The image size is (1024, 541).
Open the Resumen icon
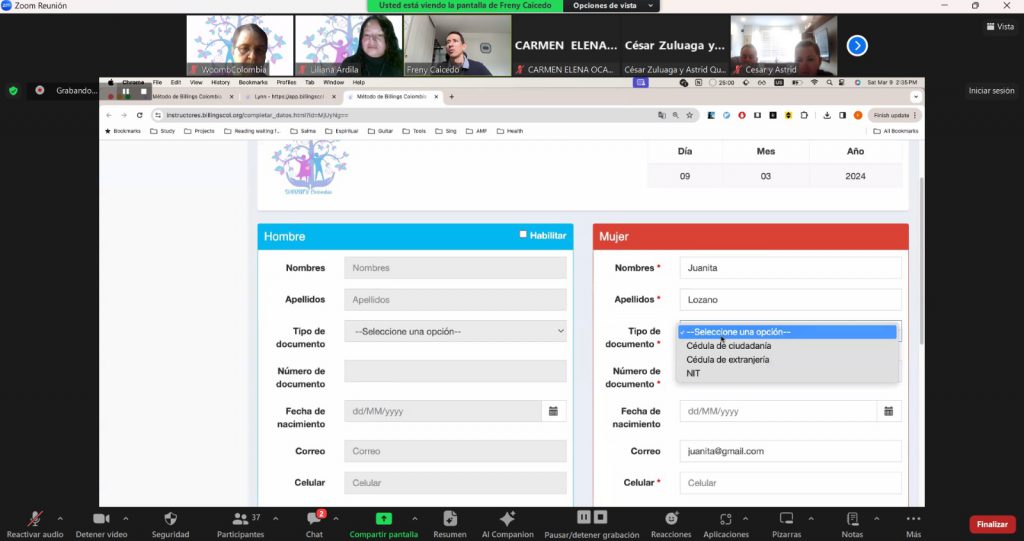coord(450,519)
